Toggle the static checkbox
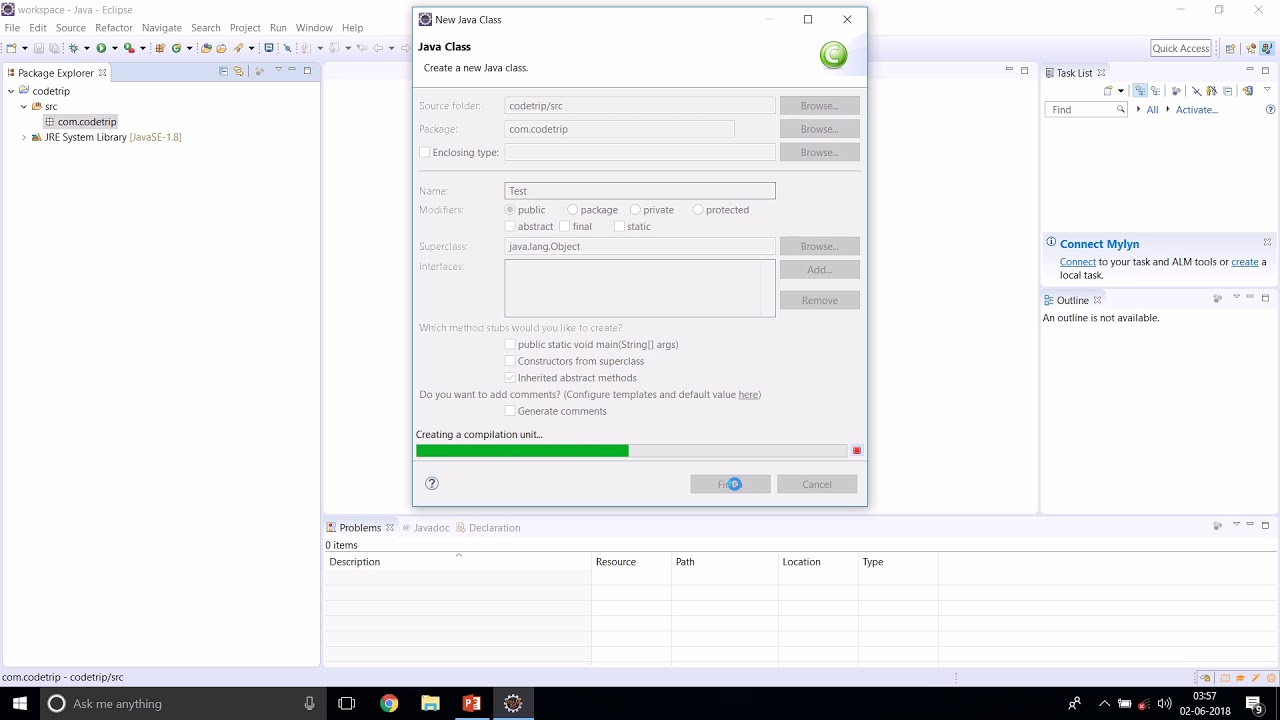This screenshot has width=1280, height=720. coord(619,227)
